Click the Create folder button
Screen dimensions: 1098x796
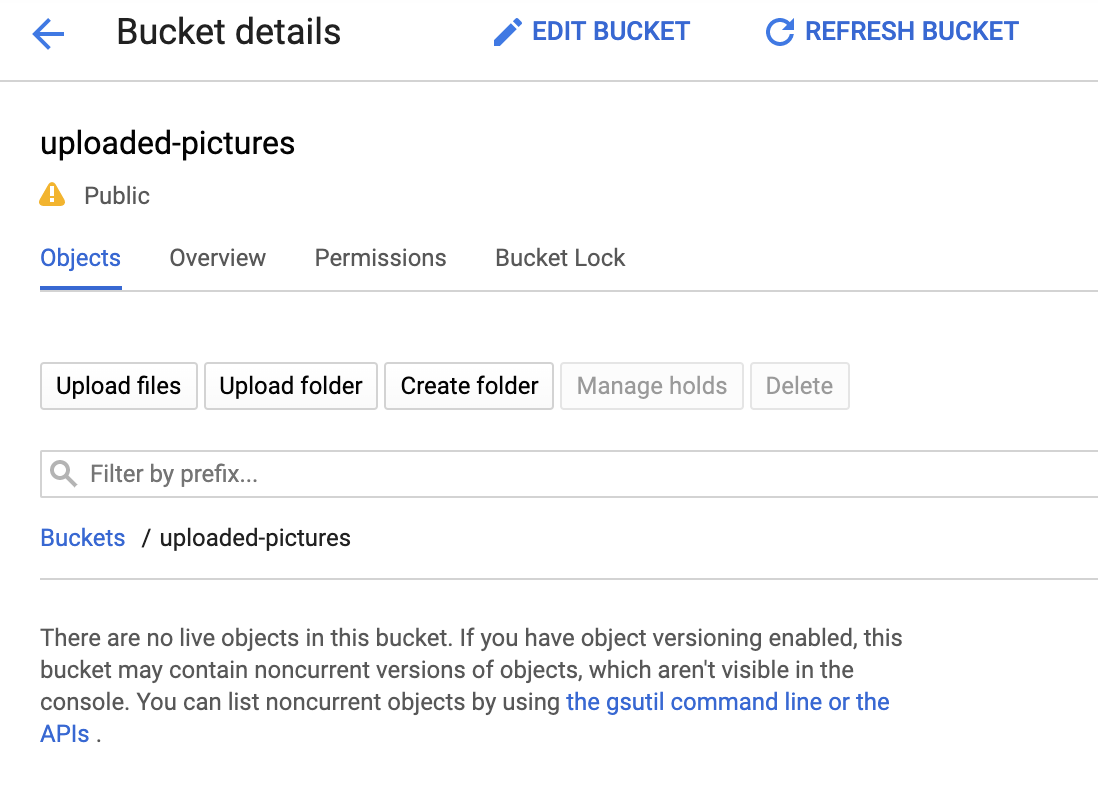(x=469, y=386)
